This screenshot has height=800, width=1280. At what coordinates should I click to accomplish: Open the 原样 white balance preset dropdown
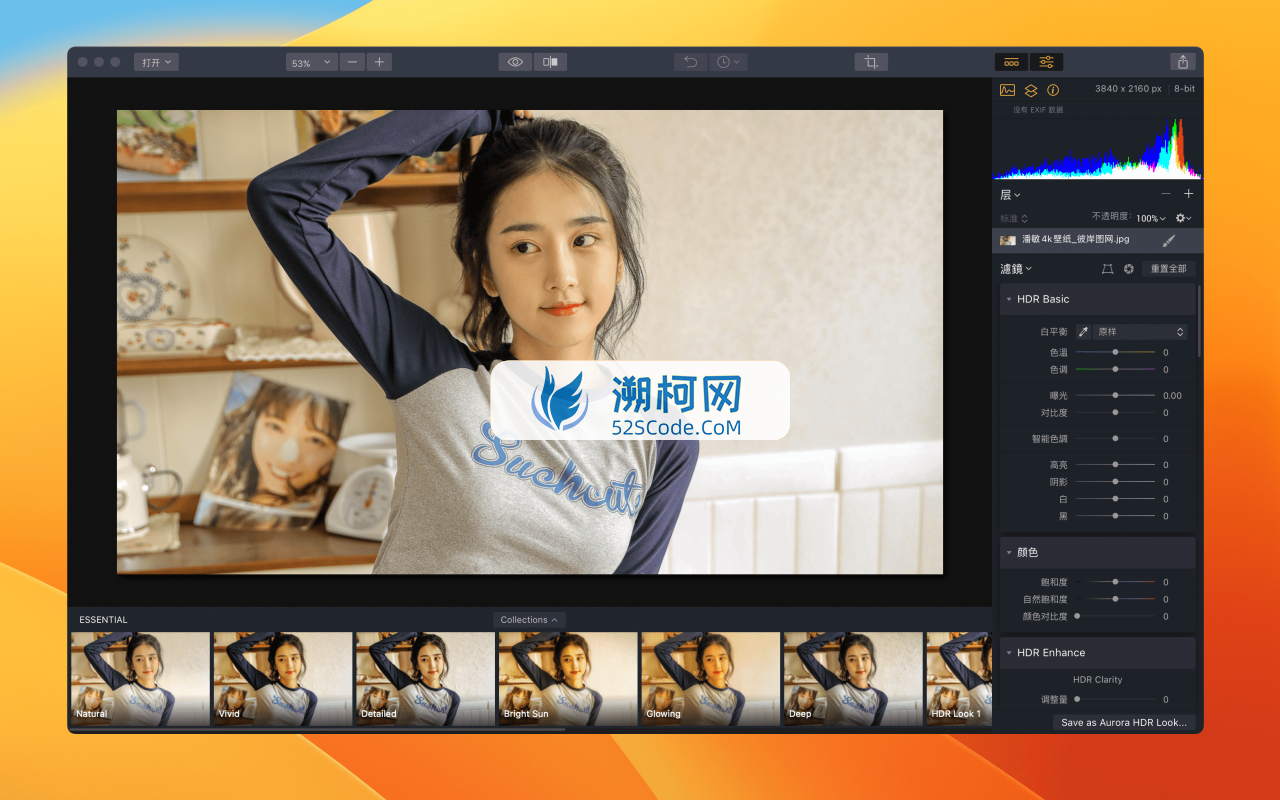1140,332
